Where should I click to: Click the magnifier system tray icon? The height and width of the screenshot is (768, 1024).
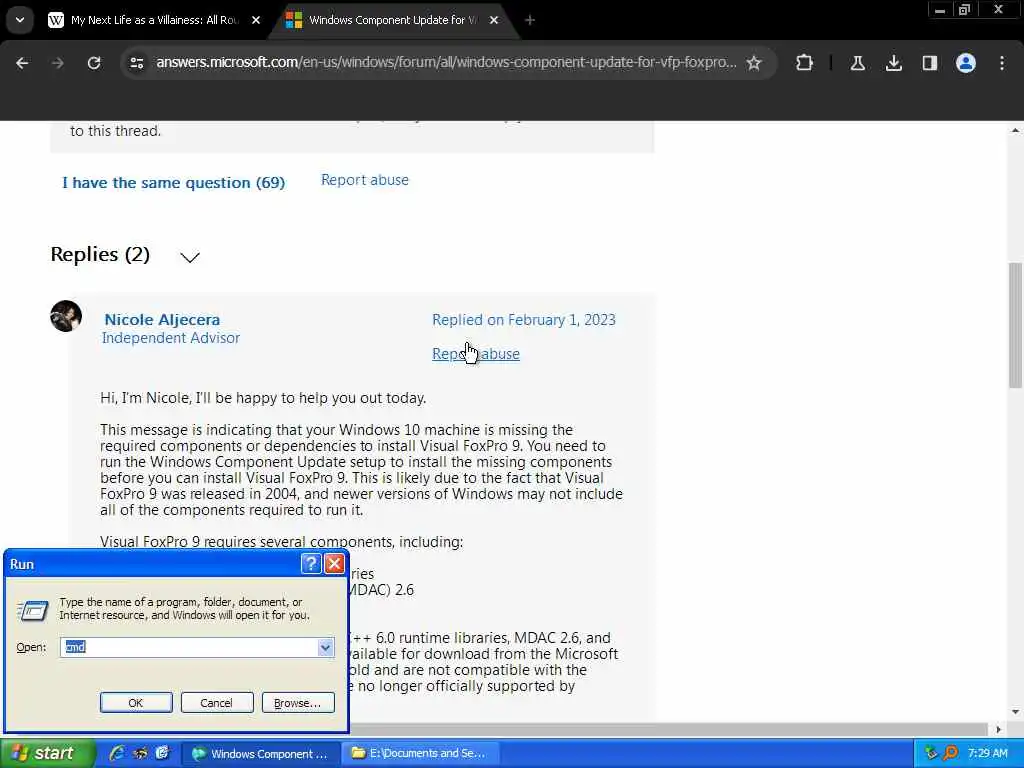[951, 753]
